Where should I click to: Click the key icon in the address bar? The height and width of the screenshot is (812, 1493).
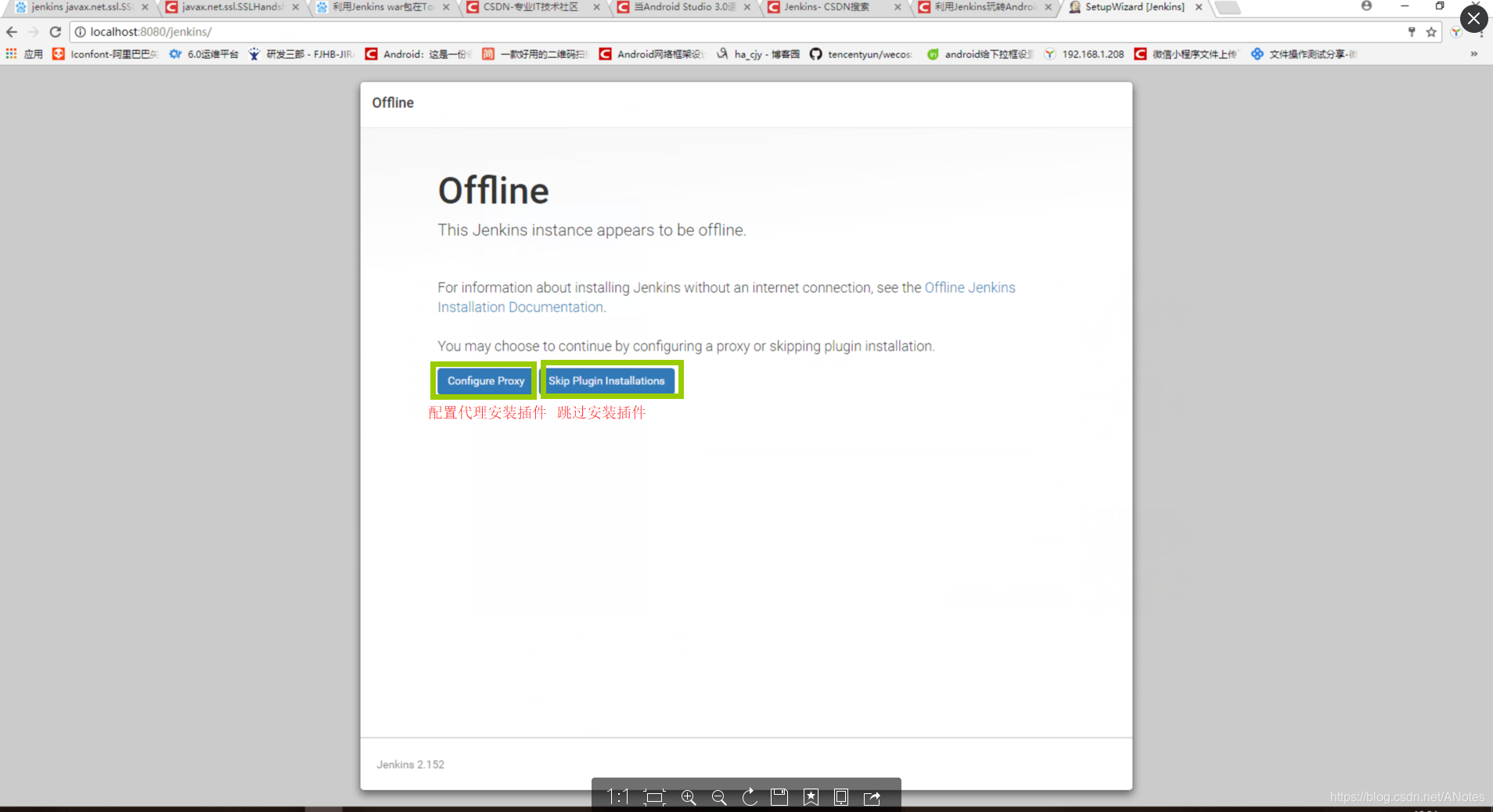coord(1412,32)
